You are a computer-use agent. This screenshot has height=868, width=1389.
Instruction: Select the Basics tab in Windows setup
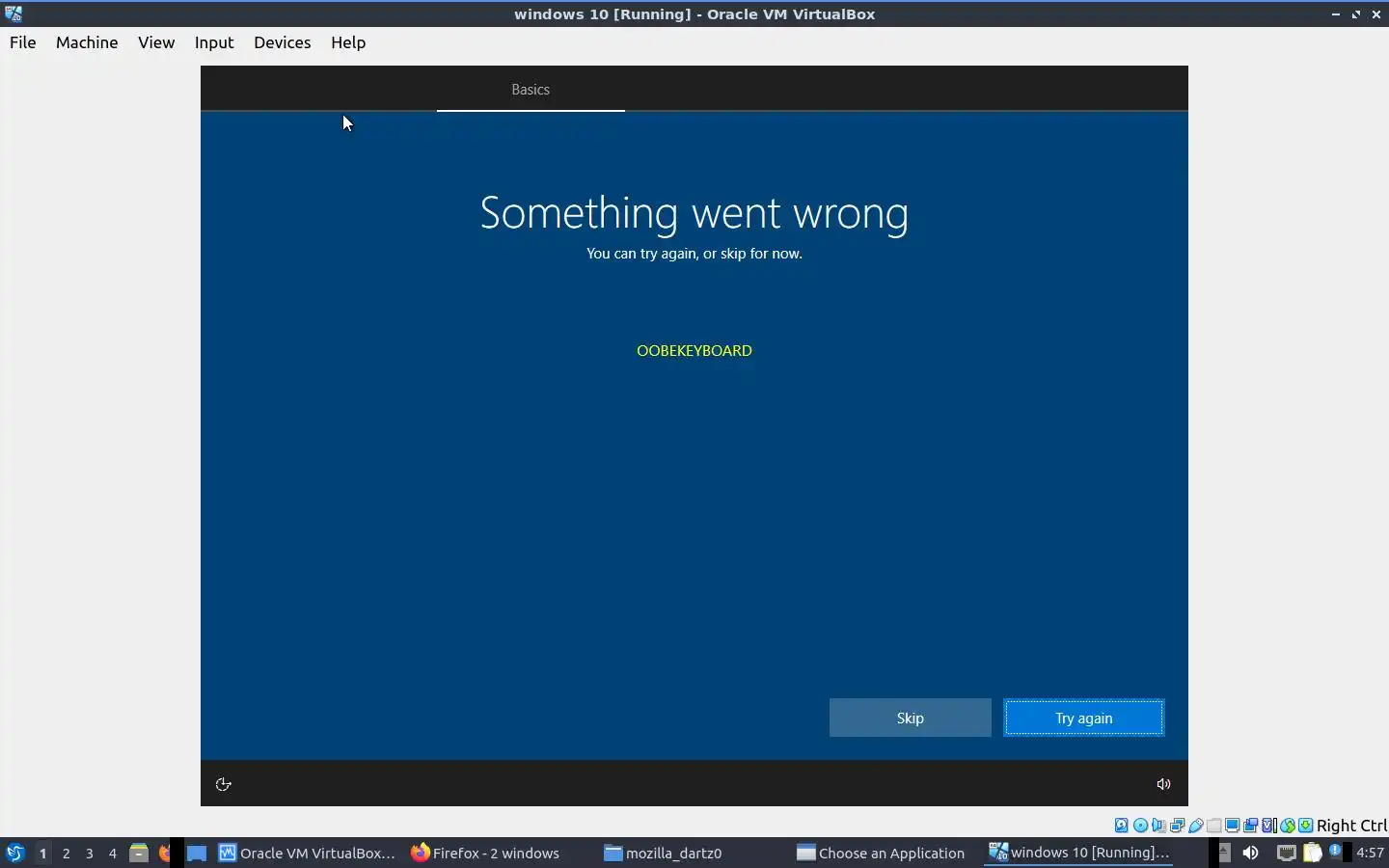tap(531, 89)
